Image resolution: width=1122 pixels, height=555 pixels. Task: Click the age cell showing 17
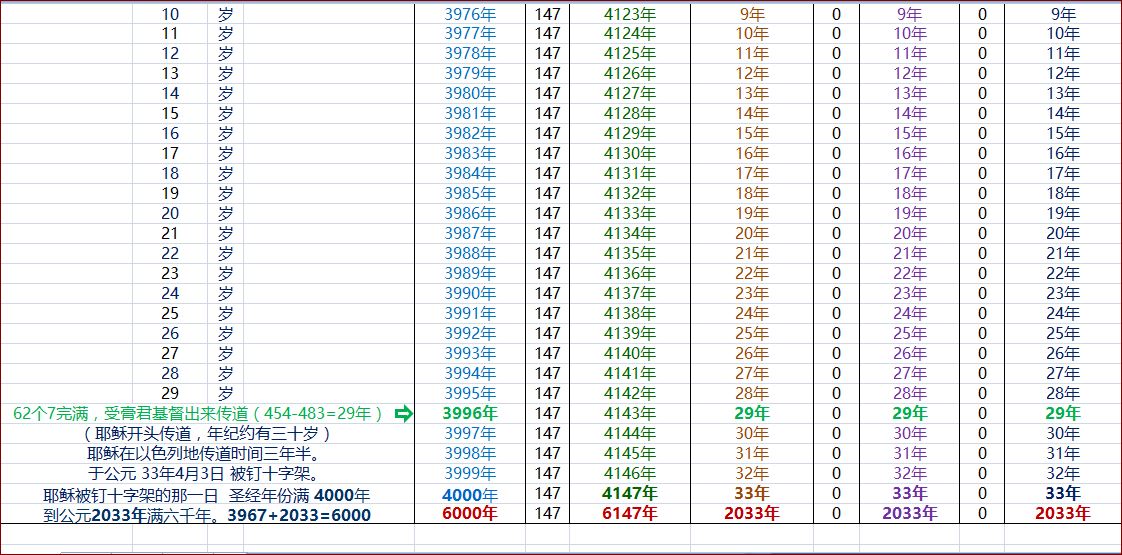coord(170,154)
